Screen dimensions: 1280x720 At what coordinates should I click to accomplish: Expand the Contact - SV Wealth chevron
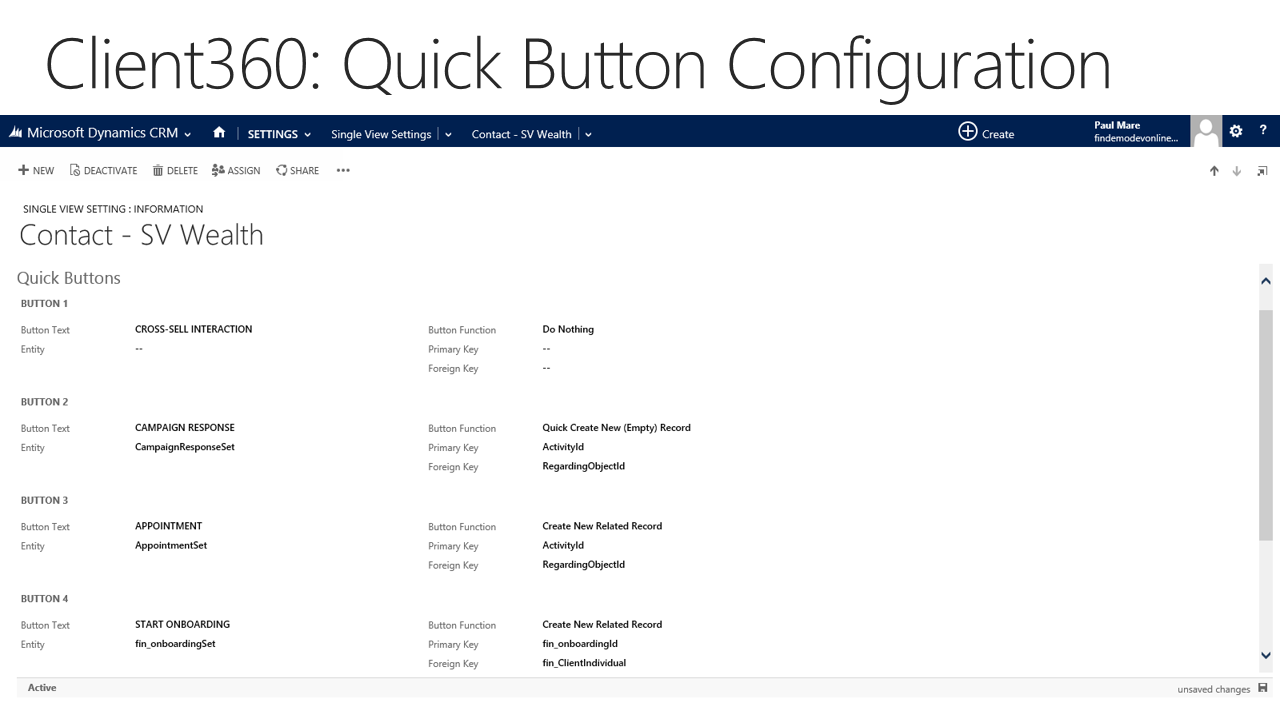tap(588, 134)
